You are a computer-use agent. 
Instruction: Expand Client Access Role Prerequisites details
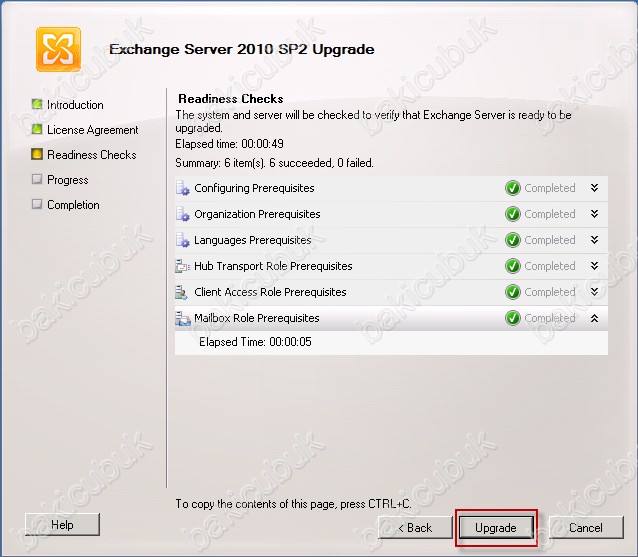594,292
